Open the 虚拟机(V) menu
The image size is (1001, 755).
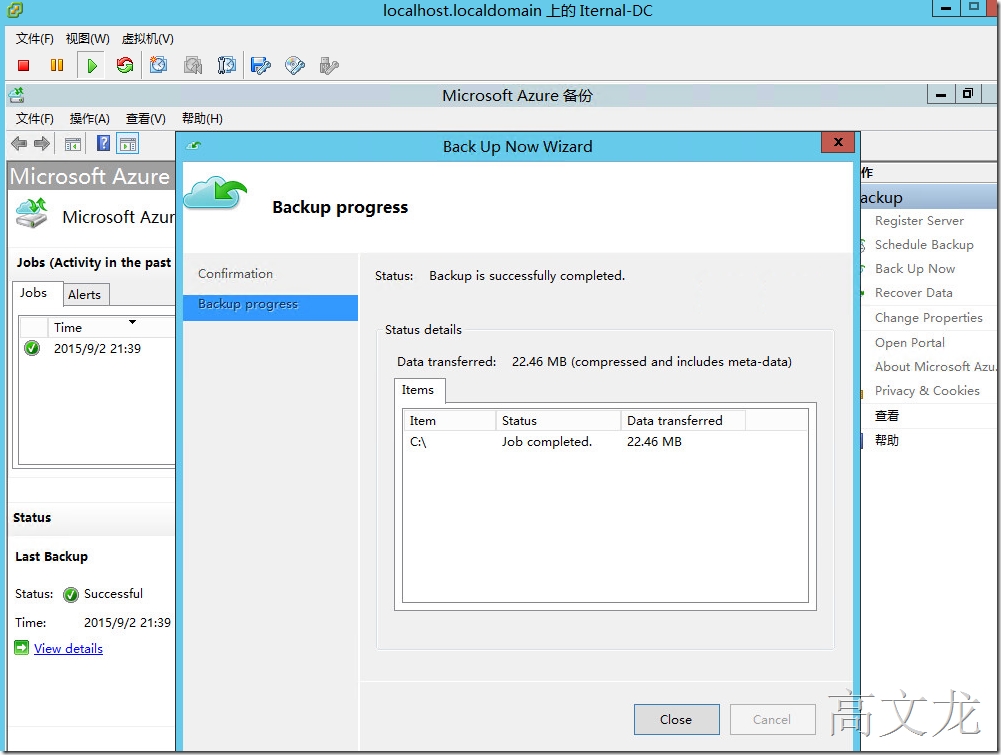147,39
